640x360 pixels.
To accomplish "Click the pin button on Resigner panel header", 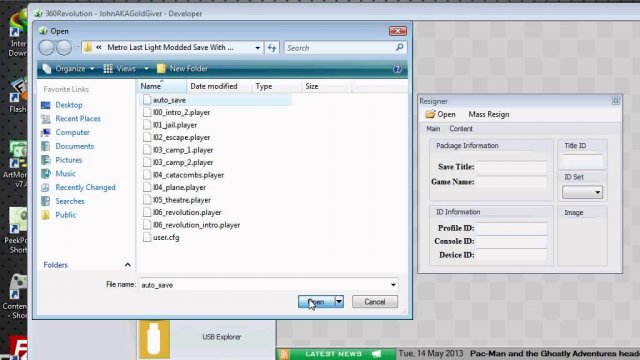I will pos(616,101).
